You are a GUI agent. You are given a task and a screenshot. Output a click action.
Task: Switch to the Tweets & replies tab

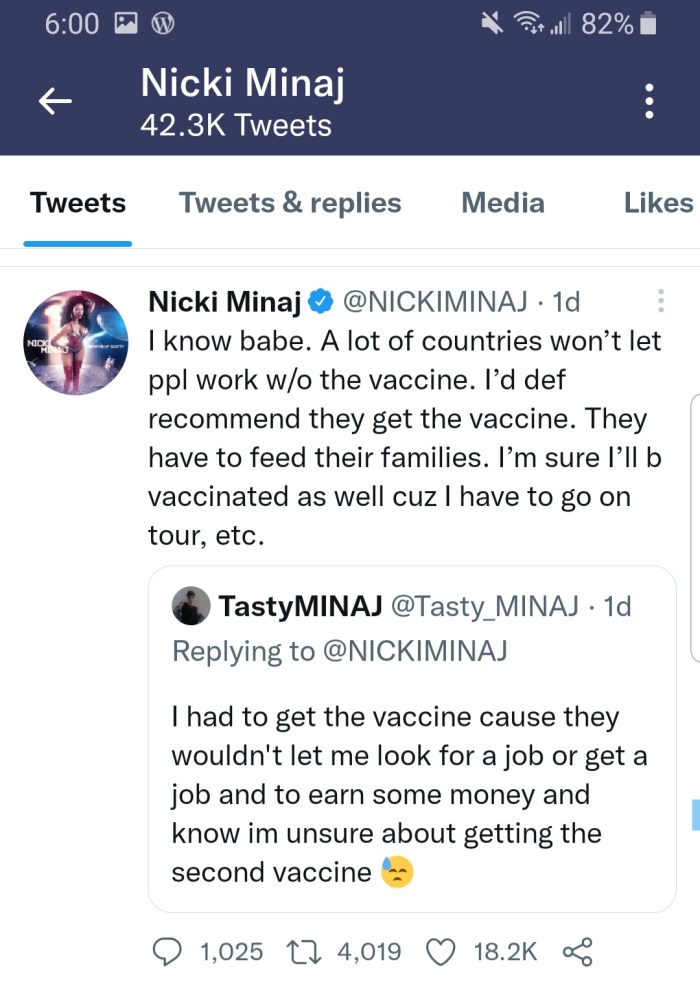[x=290, y=203]
